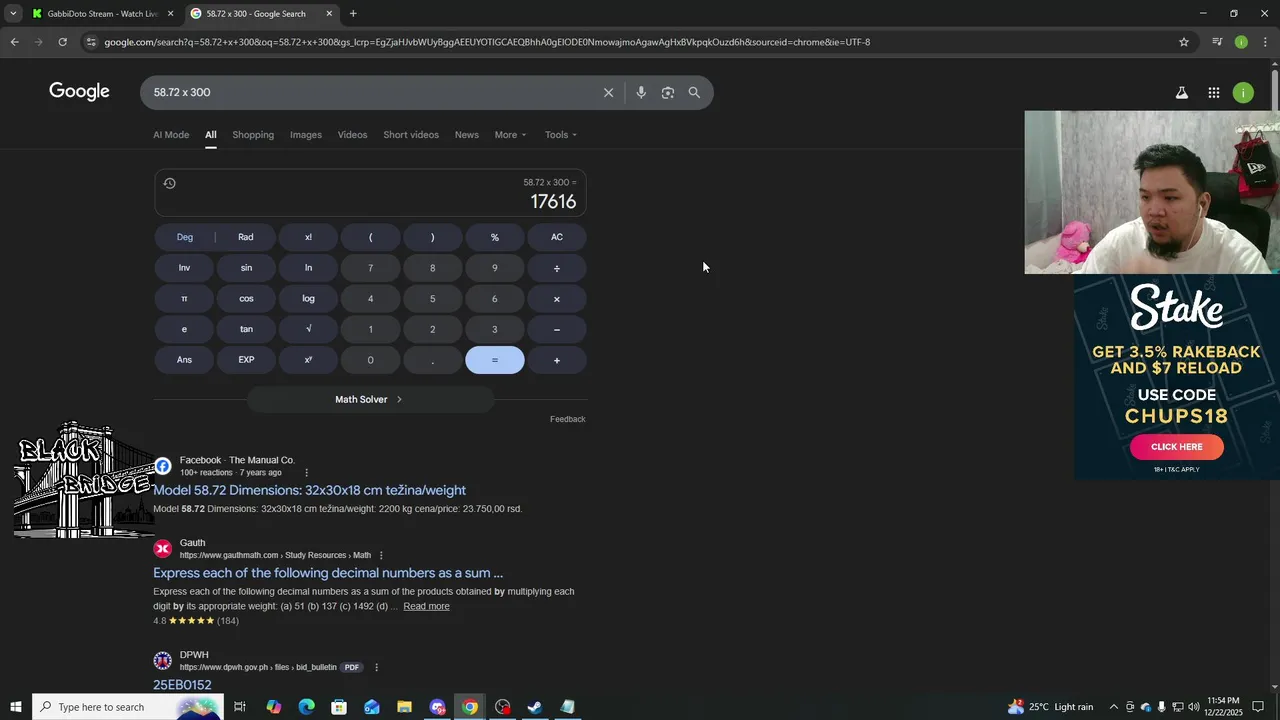
Task: Click the calculator 7 key
Action: point(370,268)
